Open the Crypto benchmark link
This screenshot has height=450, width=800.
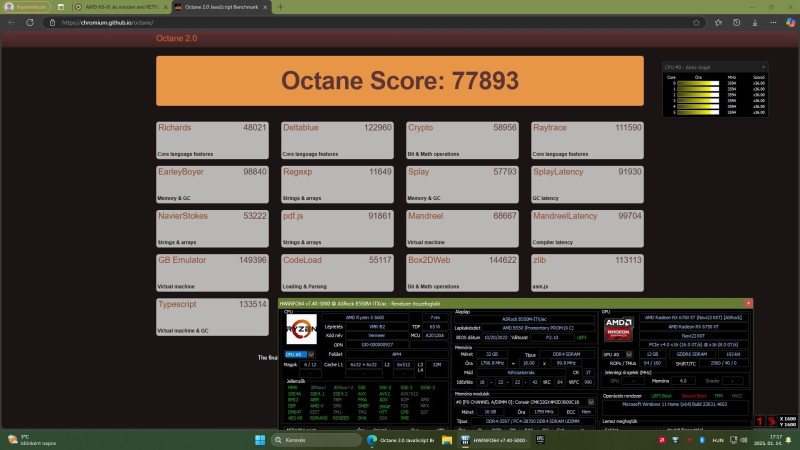(x=420, y=128)
